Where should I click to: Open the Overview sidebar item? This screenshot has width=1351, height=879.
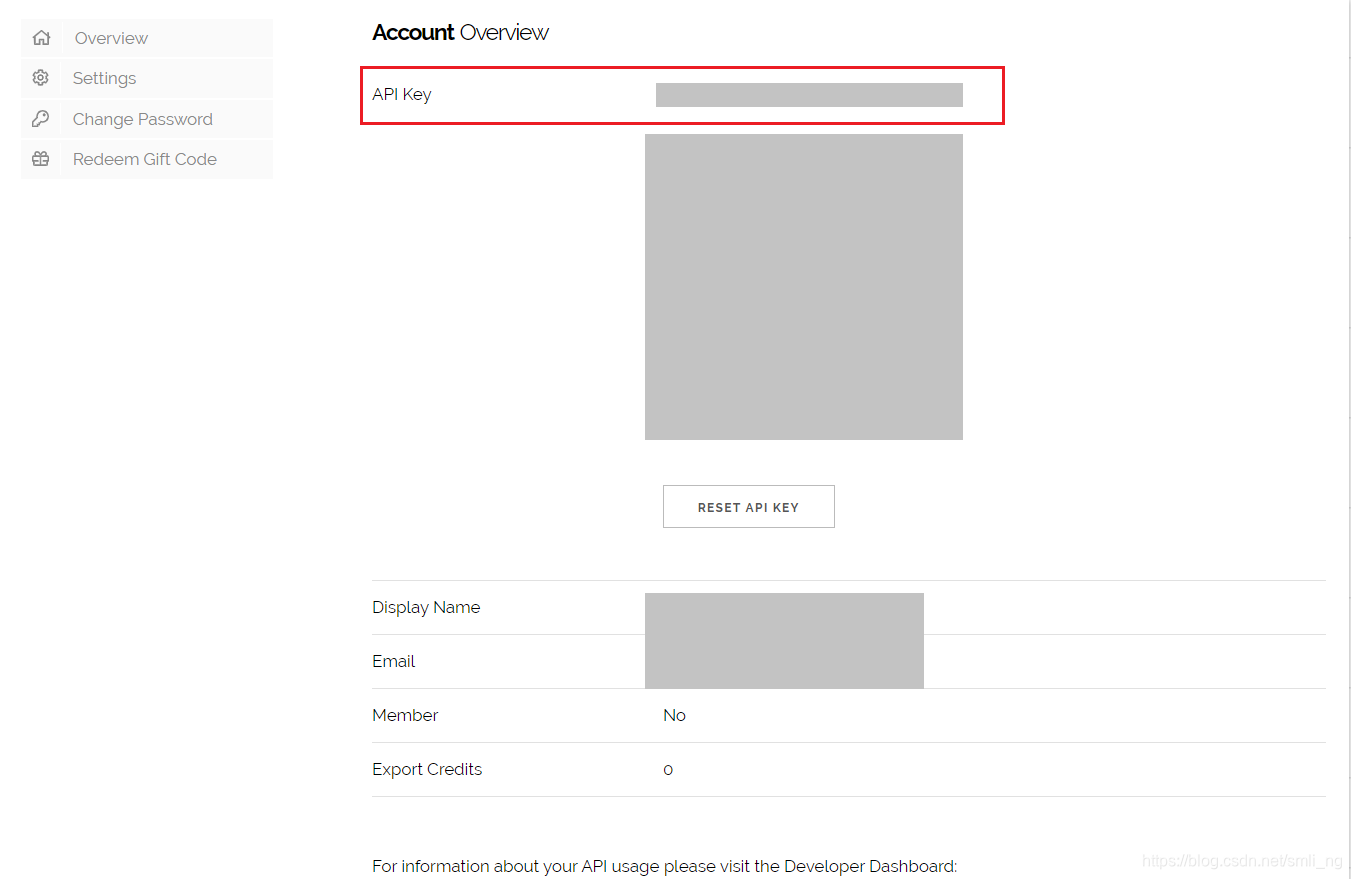pos(147,38)
